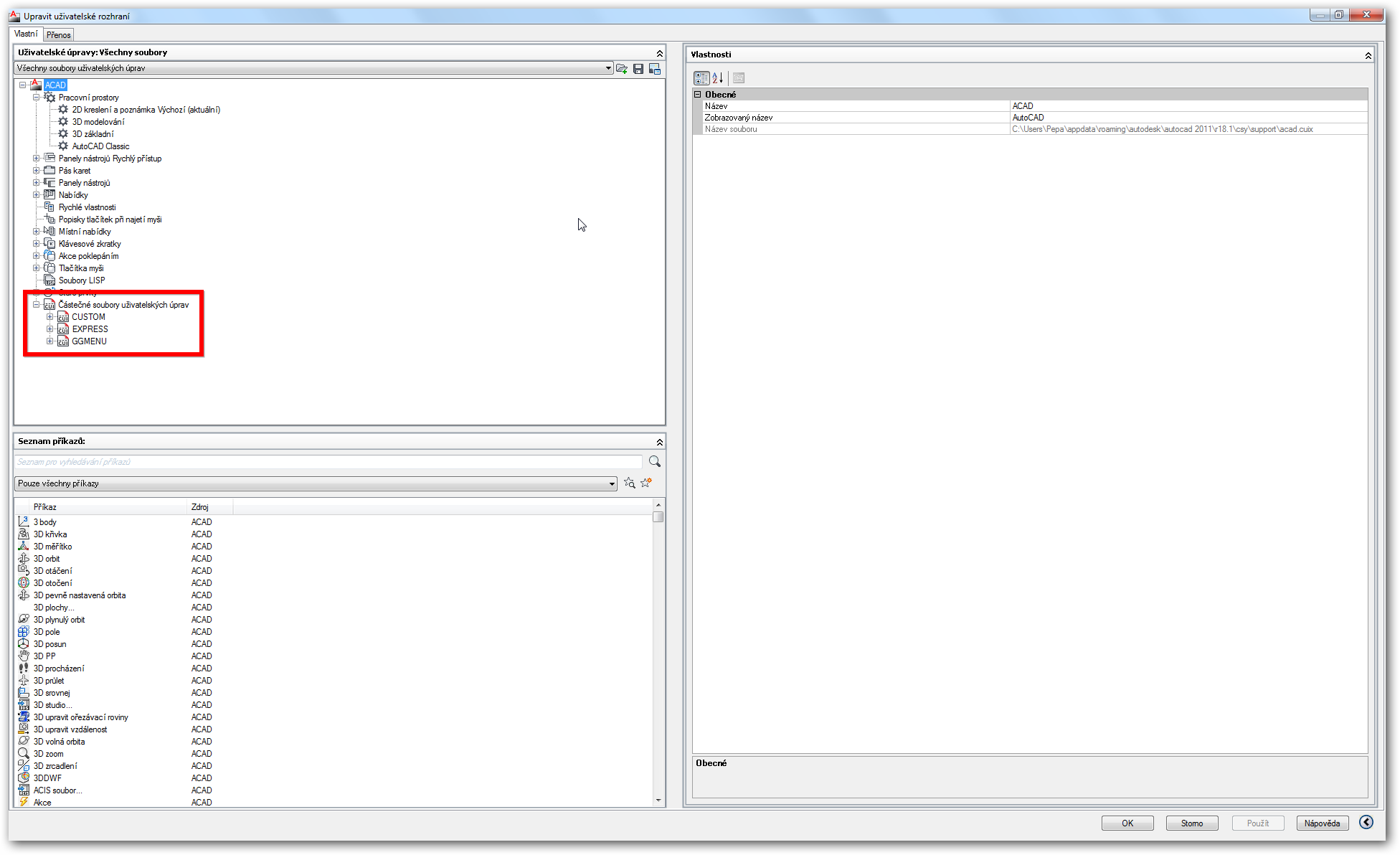
Task: Select Částečné soubory uživatelských úprav node
Action: [123, 305]
